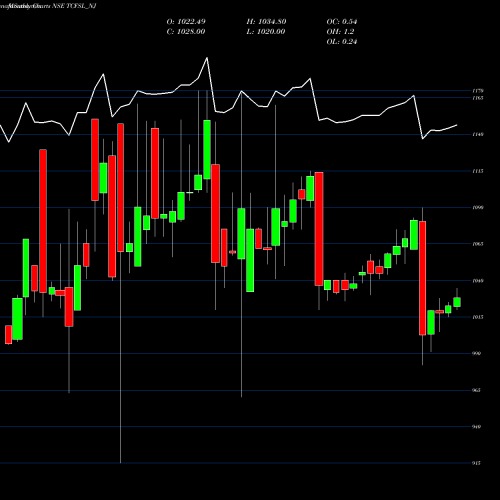Click the 'OC: 0.54' value
This screenshot has height=500, width=500.
point(342,22)
